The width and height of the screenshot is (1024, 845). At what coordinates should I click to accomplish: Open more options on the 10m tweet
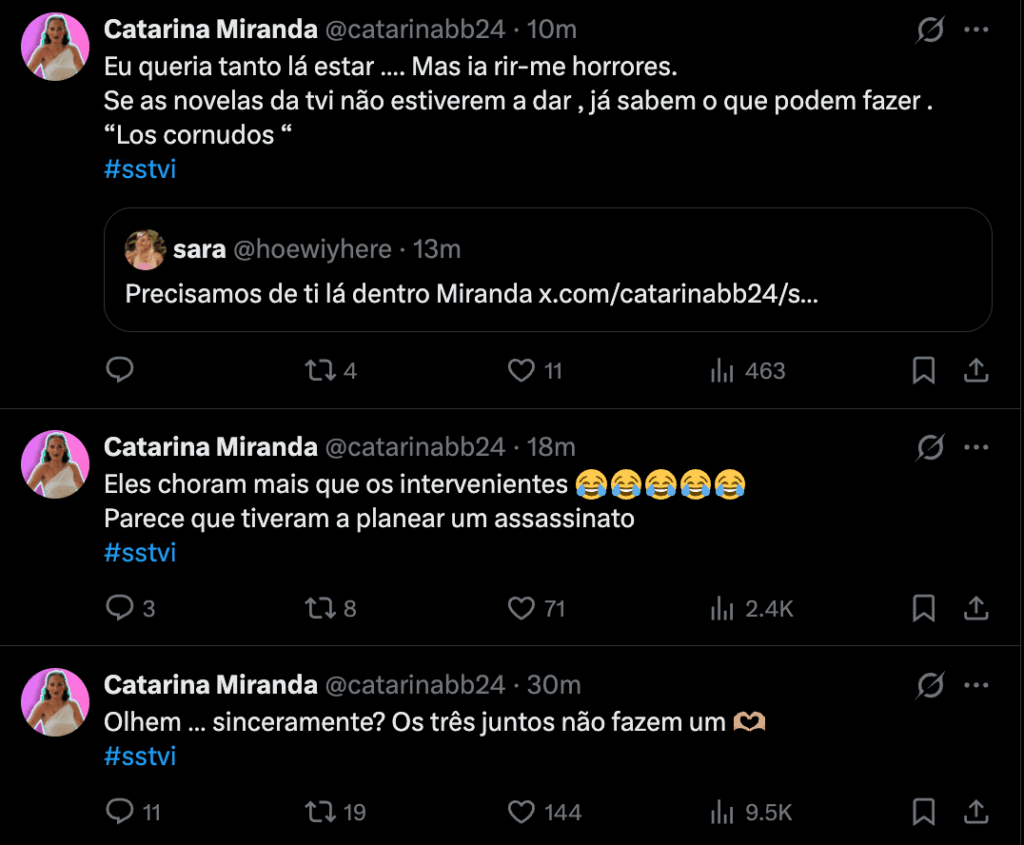point(976,30)
